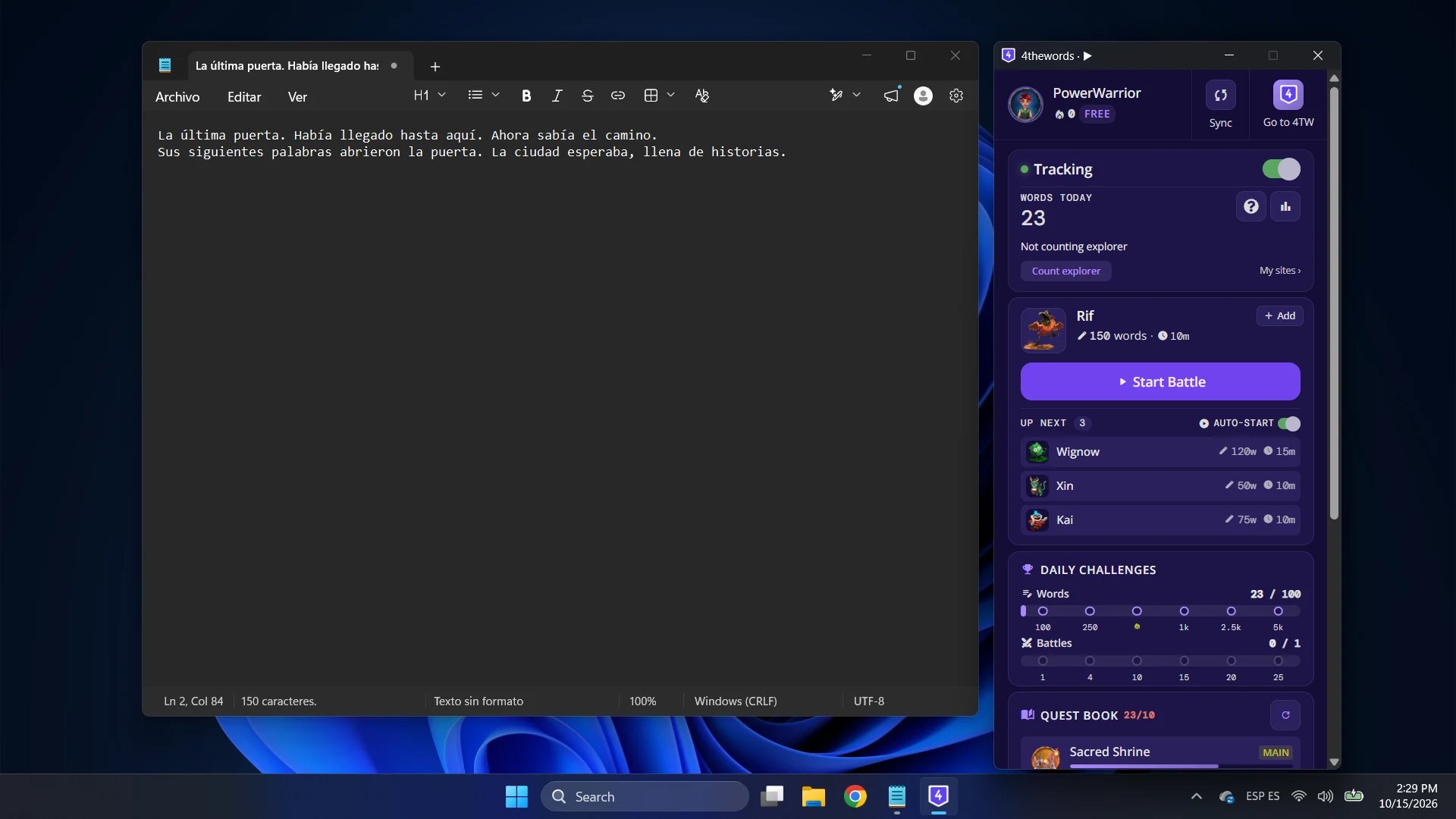
Task: Open the AI rewrite dropdown arrow
Action: (x=856, y=96)
